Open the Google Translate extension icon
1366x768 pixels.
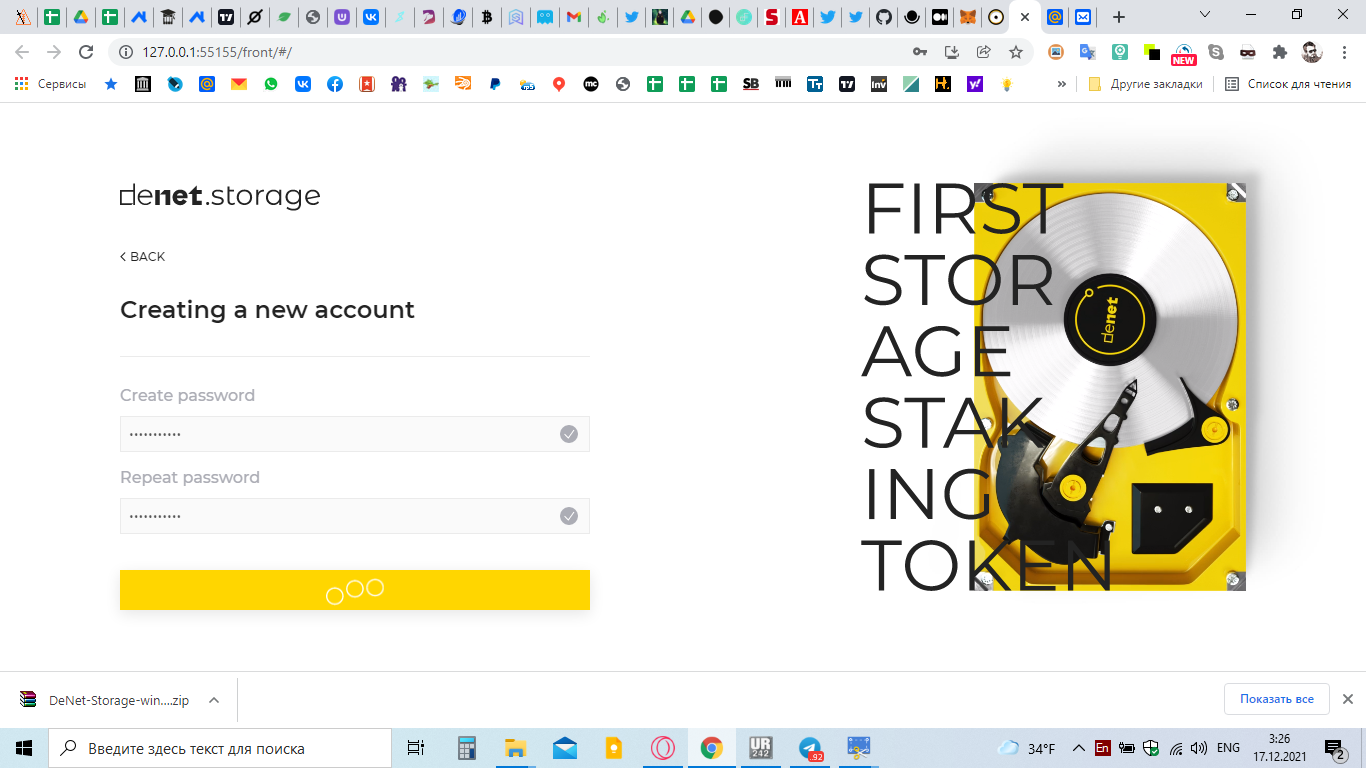point(1086,51)
